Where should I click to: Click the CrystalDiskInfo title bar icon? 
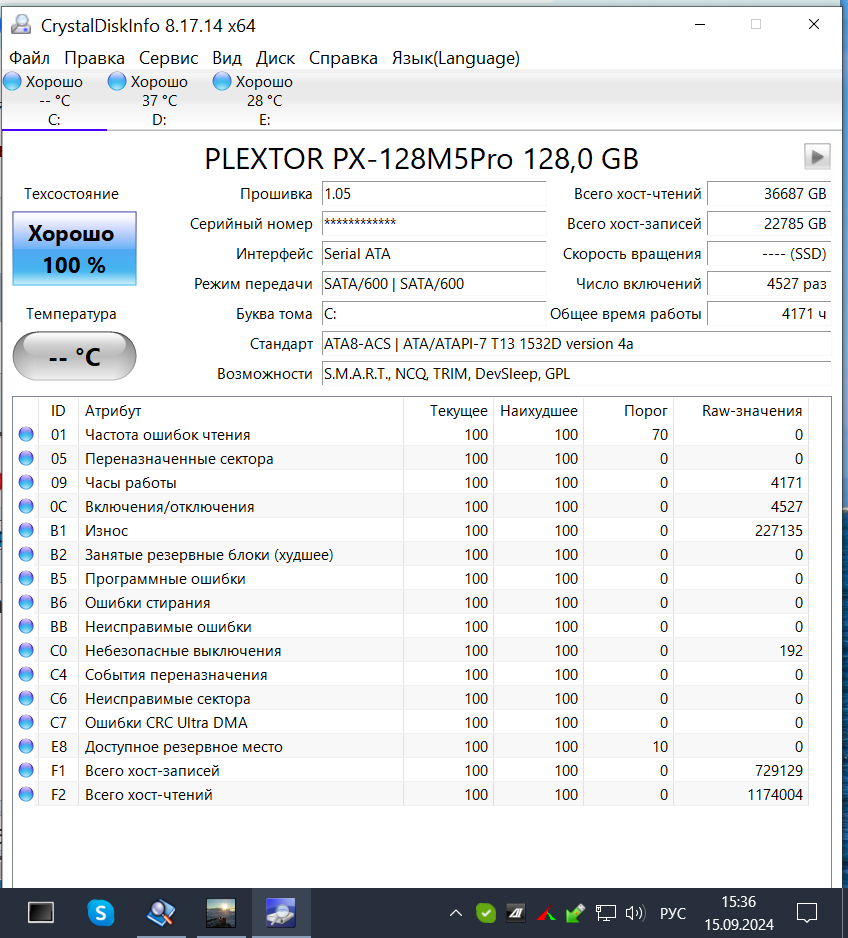[x=22, y=25]
